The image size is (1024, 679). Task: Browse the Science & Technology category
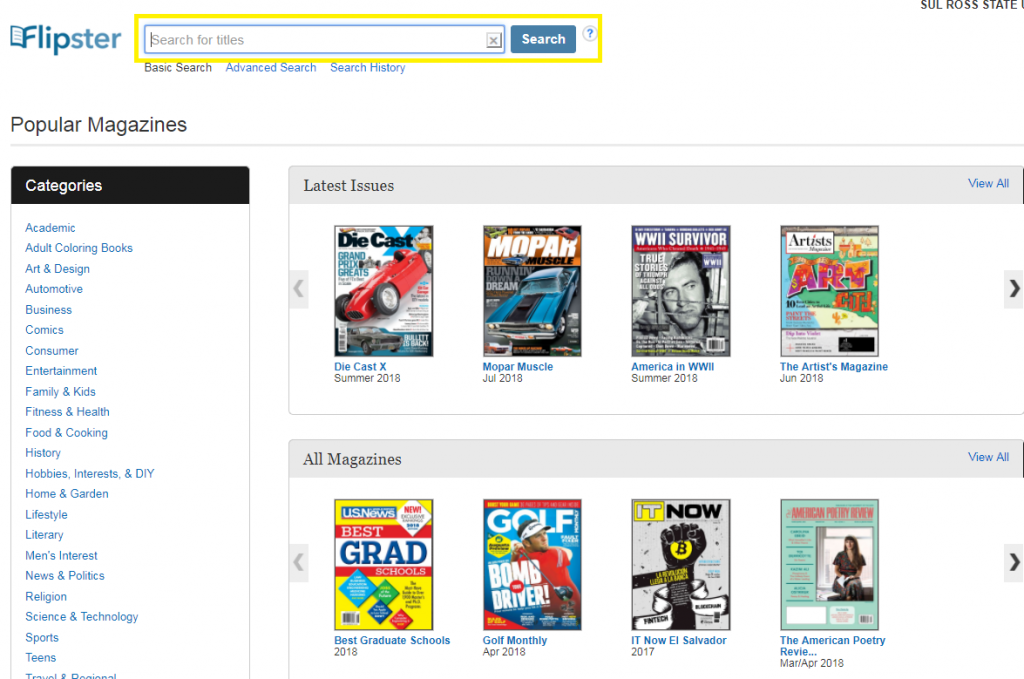[x=82, y=617]
